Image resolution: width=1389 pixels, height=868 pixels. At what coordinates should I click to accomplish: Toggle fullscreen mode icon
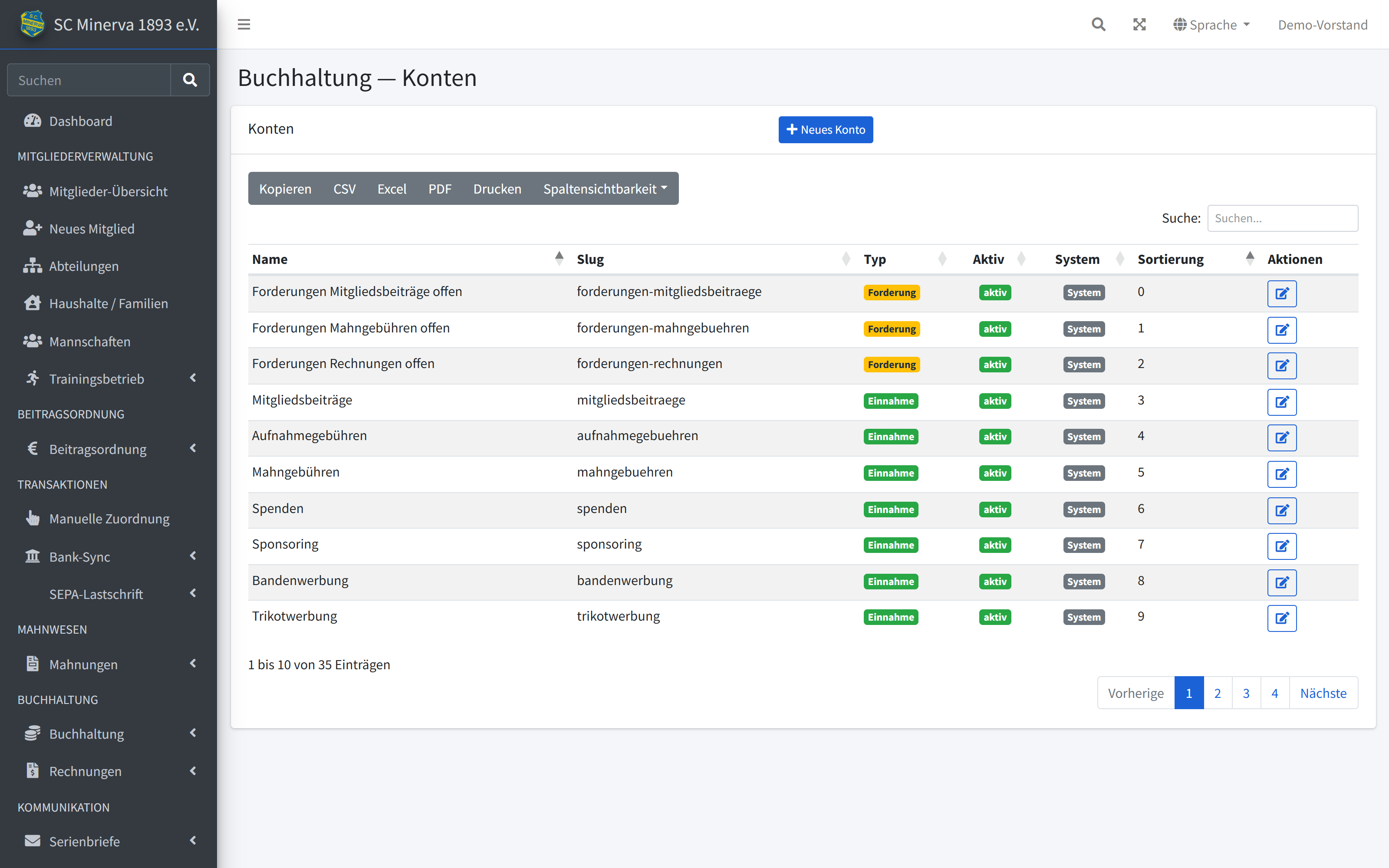(x=1139, y=24)
